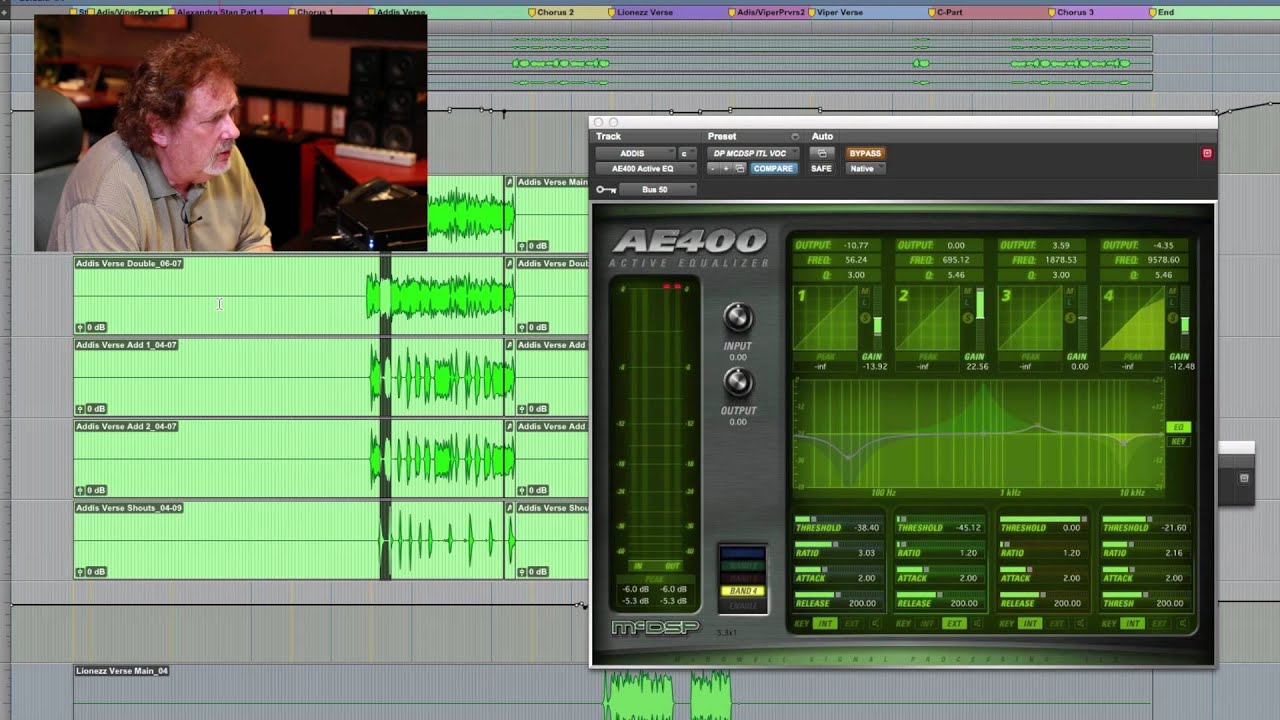This screenshot has height=720, width=1280.
Task: Open the Native format dropdown
Action: tap(865, 169)
